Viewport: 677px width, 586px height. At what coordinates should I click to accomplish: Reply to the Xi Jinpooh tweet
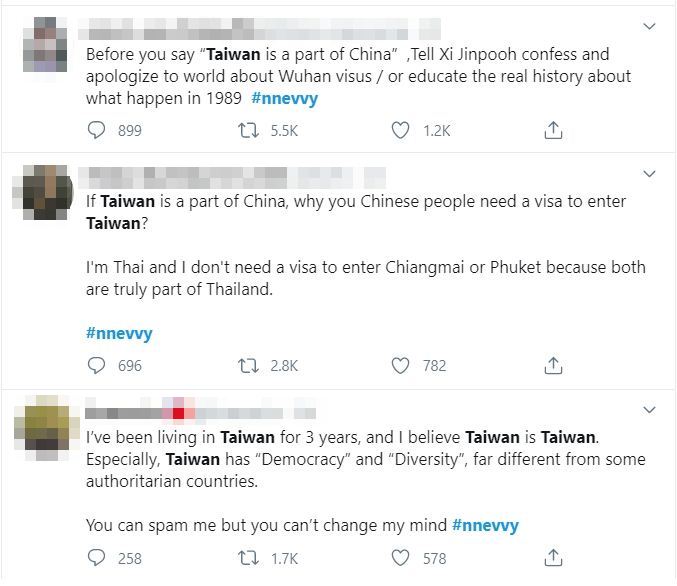97,130
